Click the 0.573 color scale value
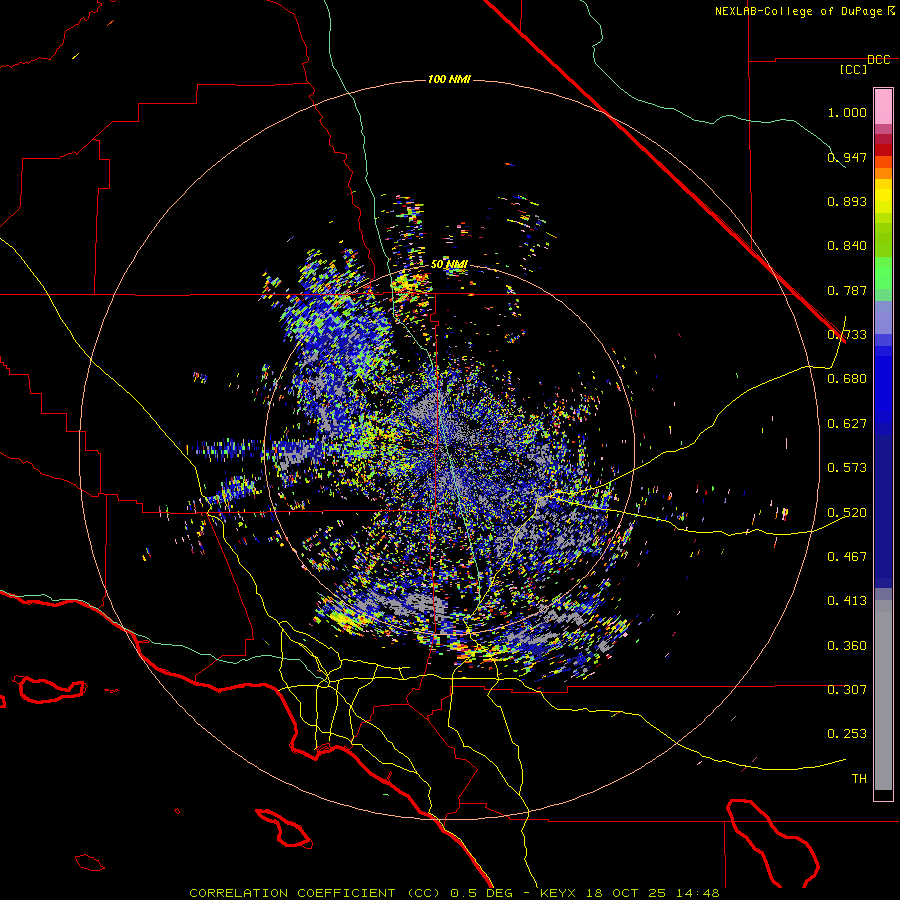Image resolution: width=900 pixels, height=900 pixels. tap(847, 468)
